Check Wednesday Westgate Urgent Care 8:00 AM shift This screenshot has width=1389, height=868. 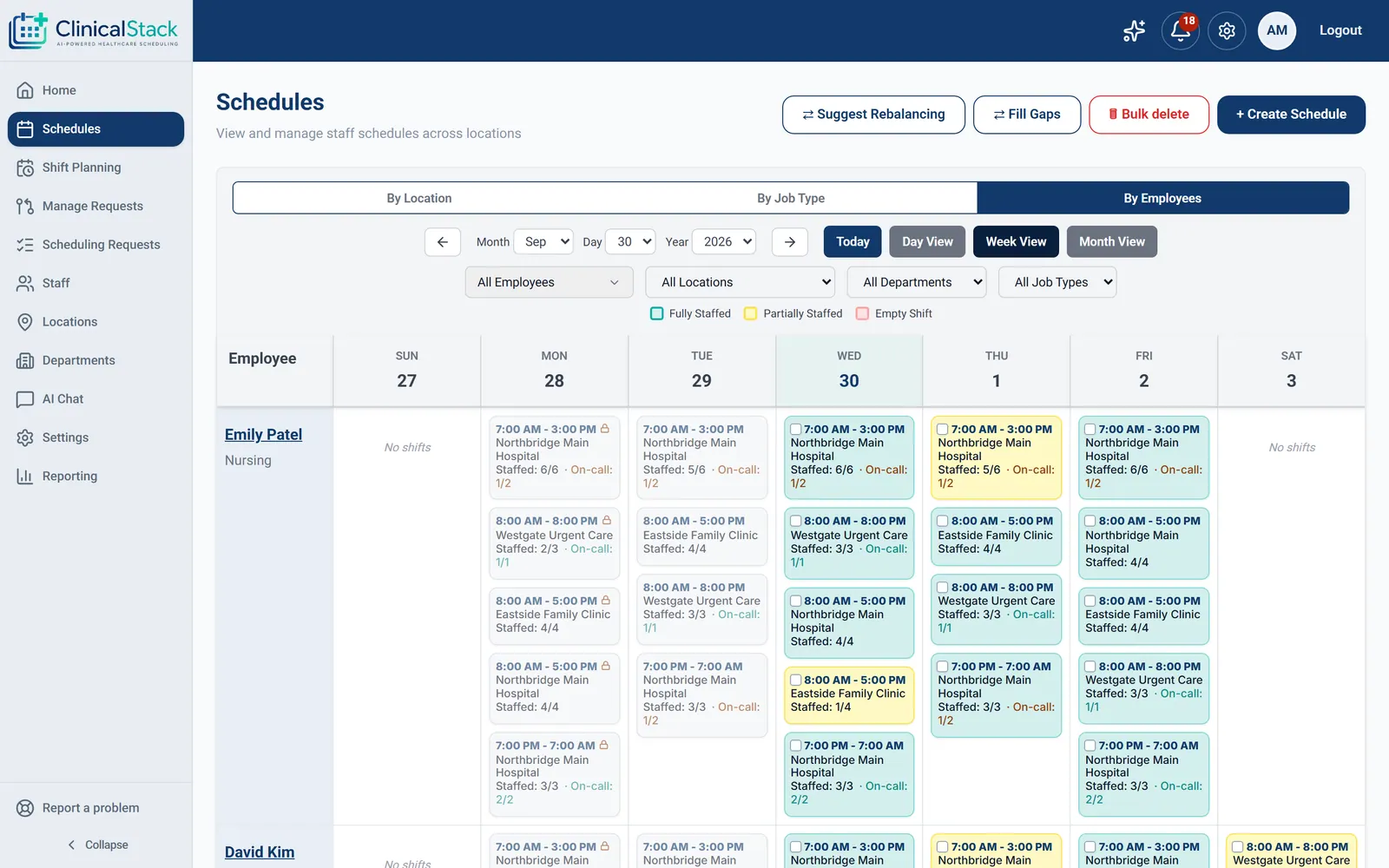click(796, 522)
